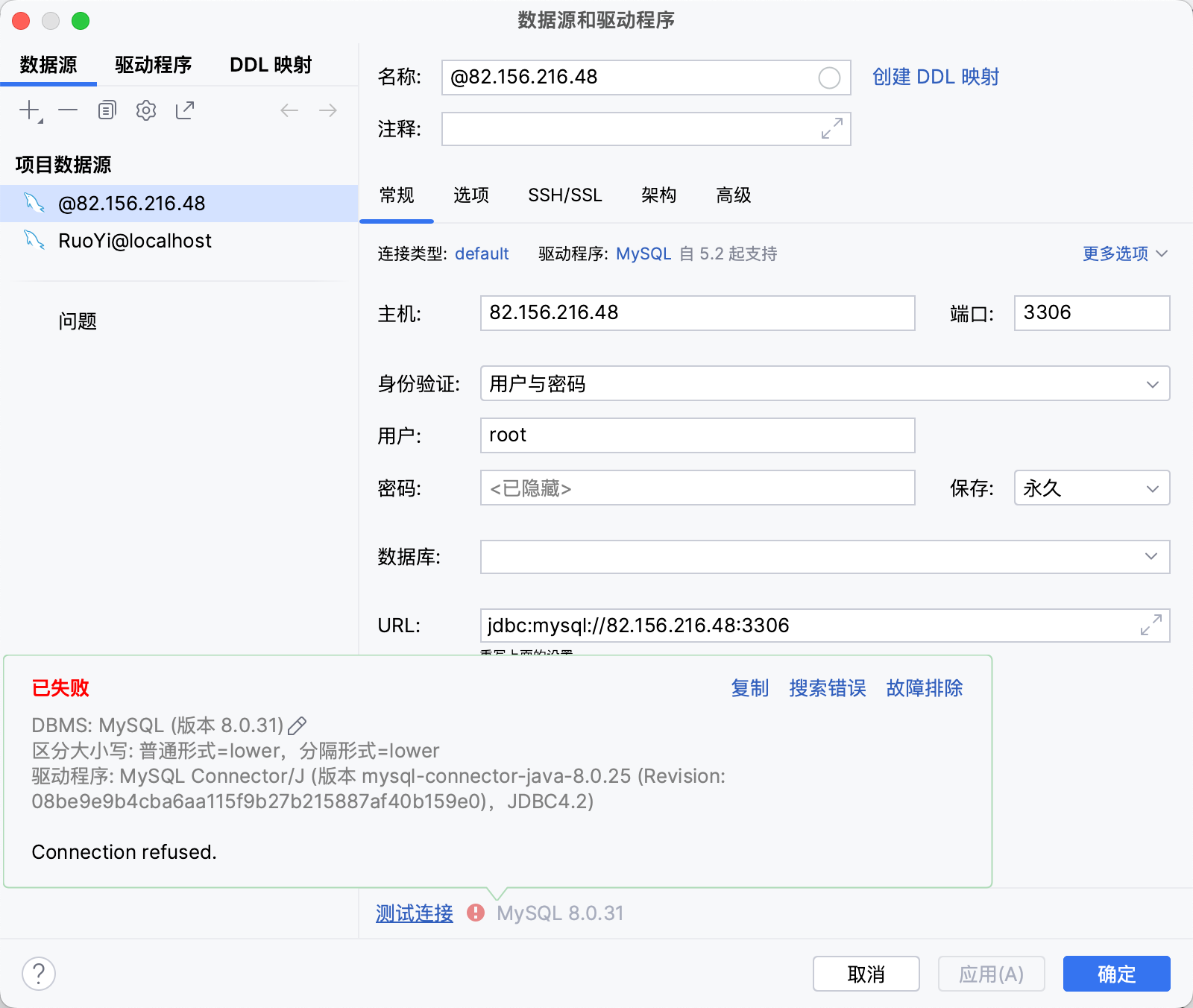The image size is (1193, 1008).
Task: Click 故障排除 link
Action: tap(925, 687)
